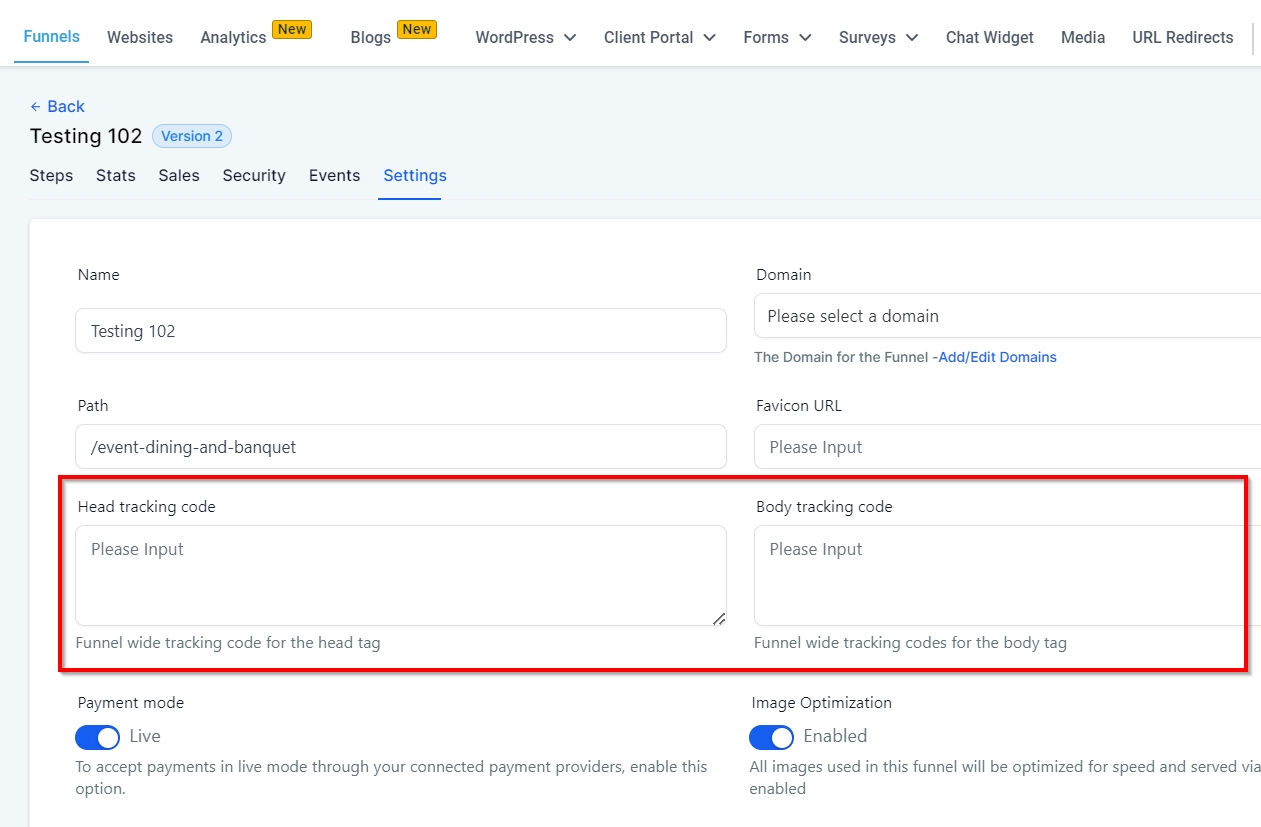Click the Back arrow link

(x=57, y=107)
